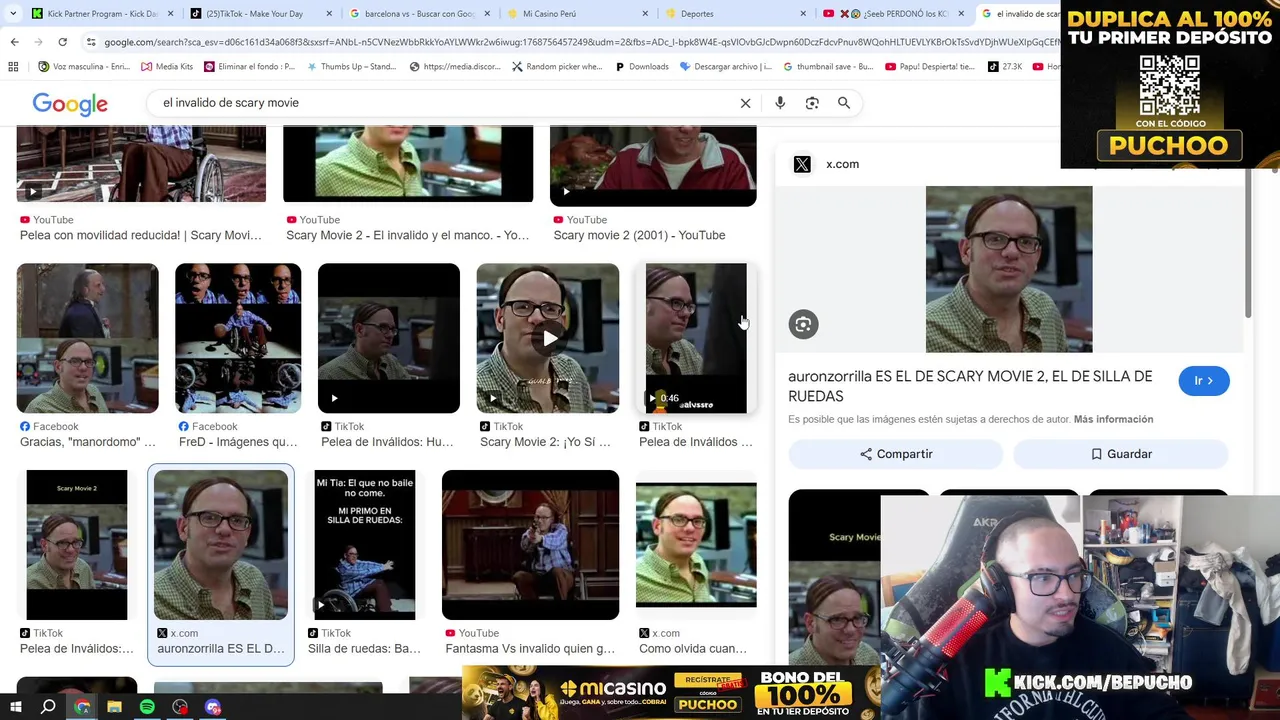Viewport: 1280px width, 720px height.
Task: Open the thumbnail save bookmark
Action: pos(828,67)
